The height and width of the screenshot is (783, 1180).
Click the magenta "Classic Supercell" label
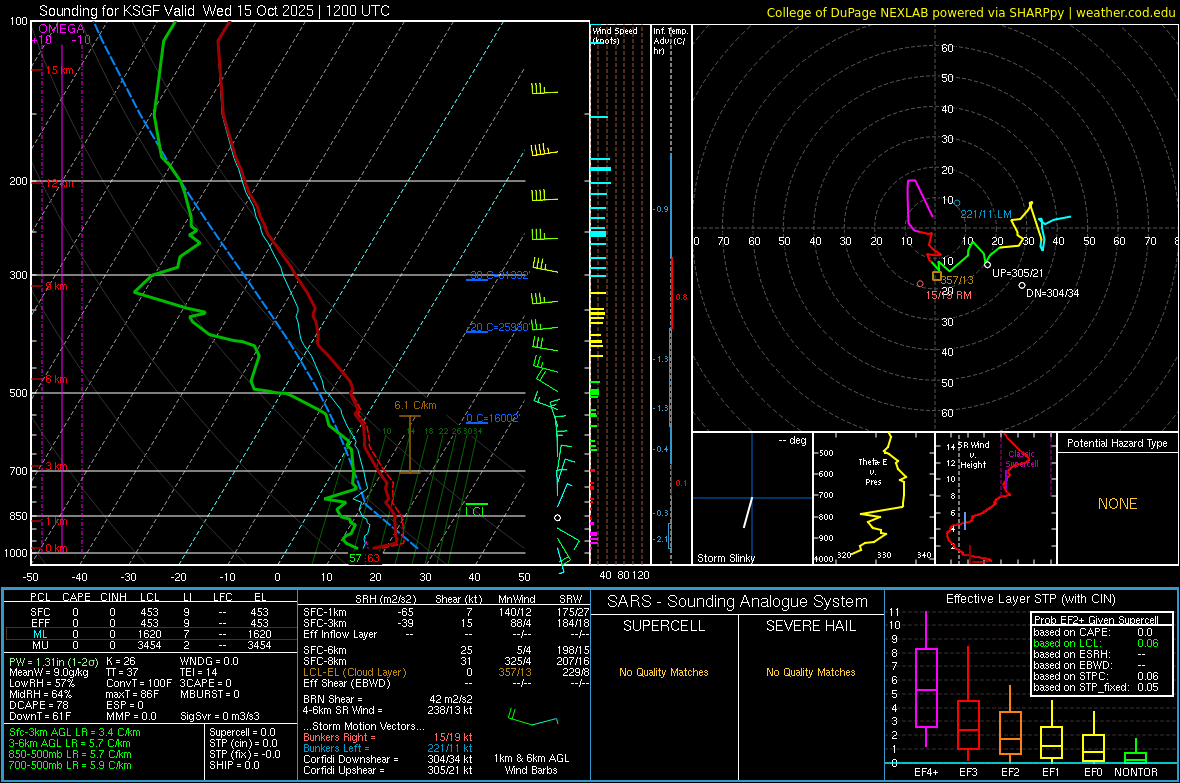(x=1022, y=459)
